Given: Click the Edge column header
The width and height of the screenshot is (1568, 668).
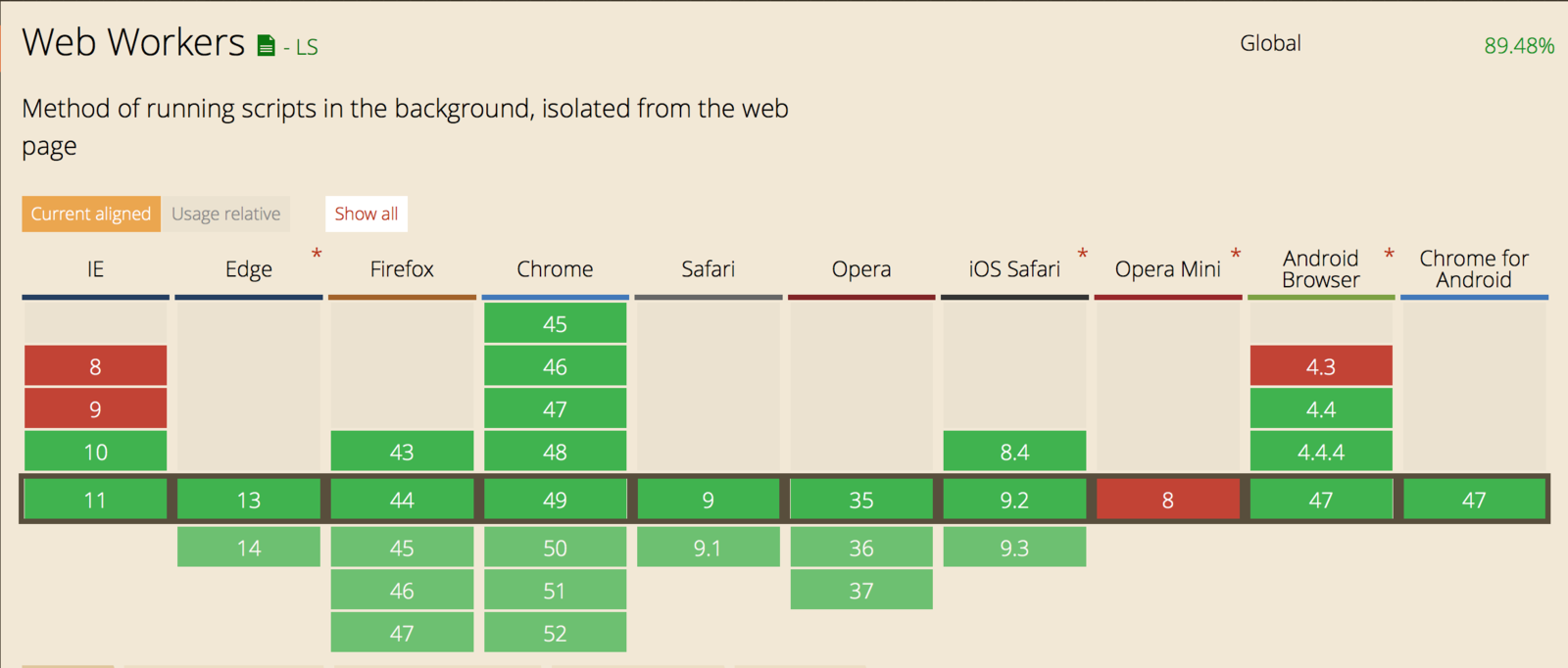Looking at the screenshot, I should click(249, 269).
